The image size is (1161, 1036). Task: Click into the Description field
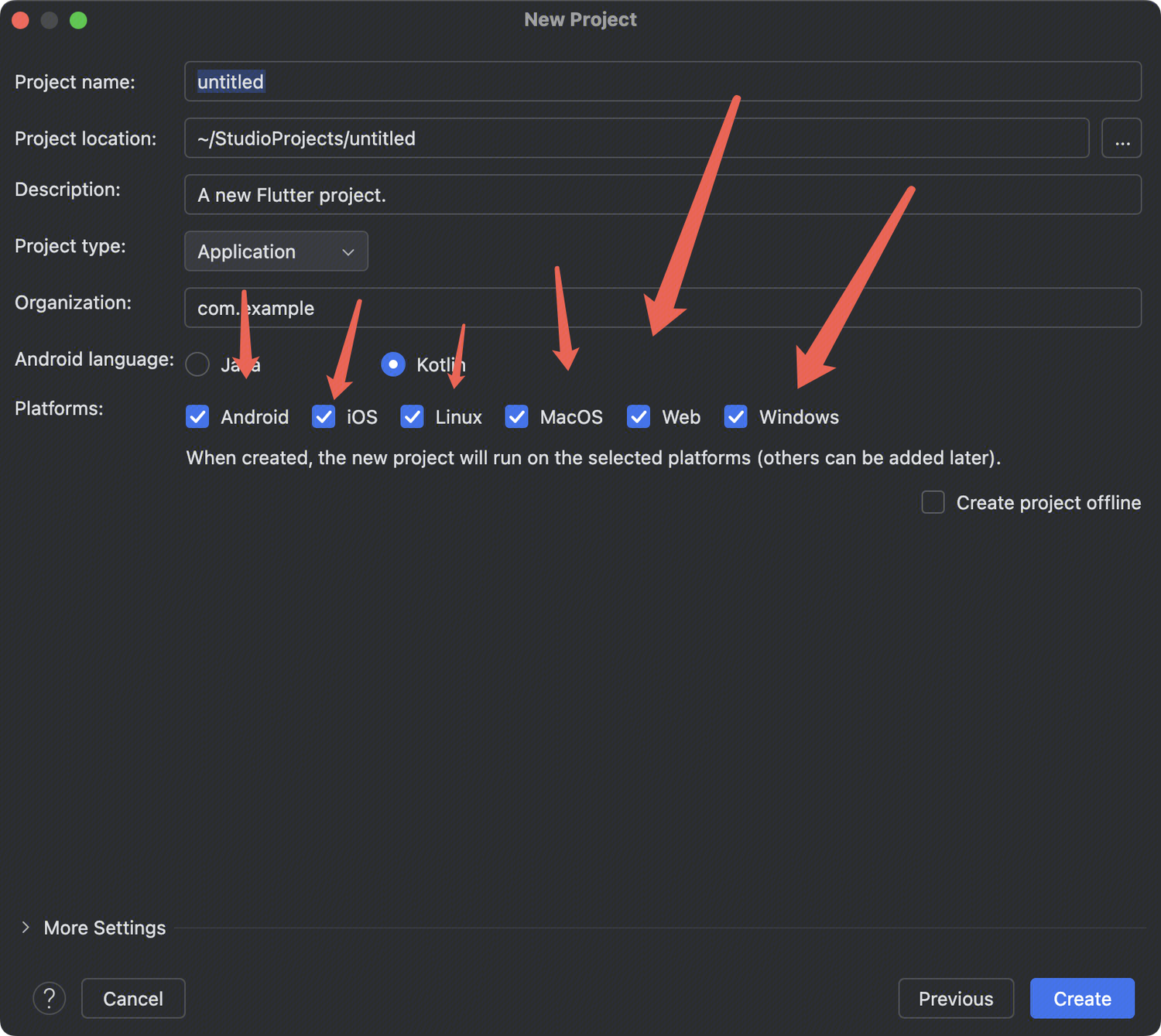[663, 195]
